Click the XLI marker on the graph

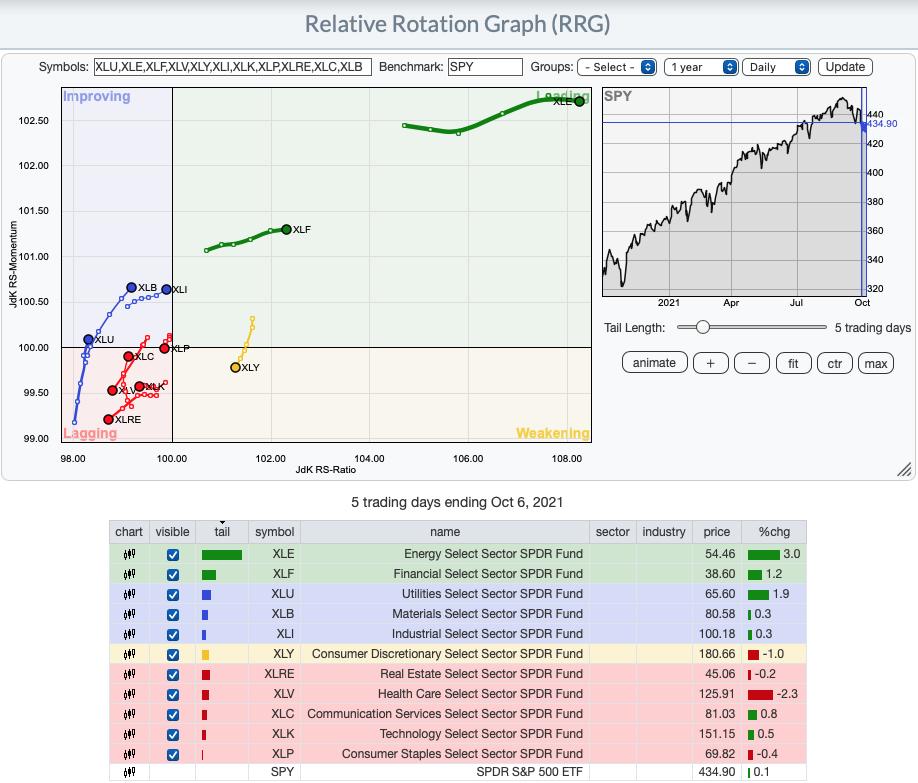pos(166,289)
